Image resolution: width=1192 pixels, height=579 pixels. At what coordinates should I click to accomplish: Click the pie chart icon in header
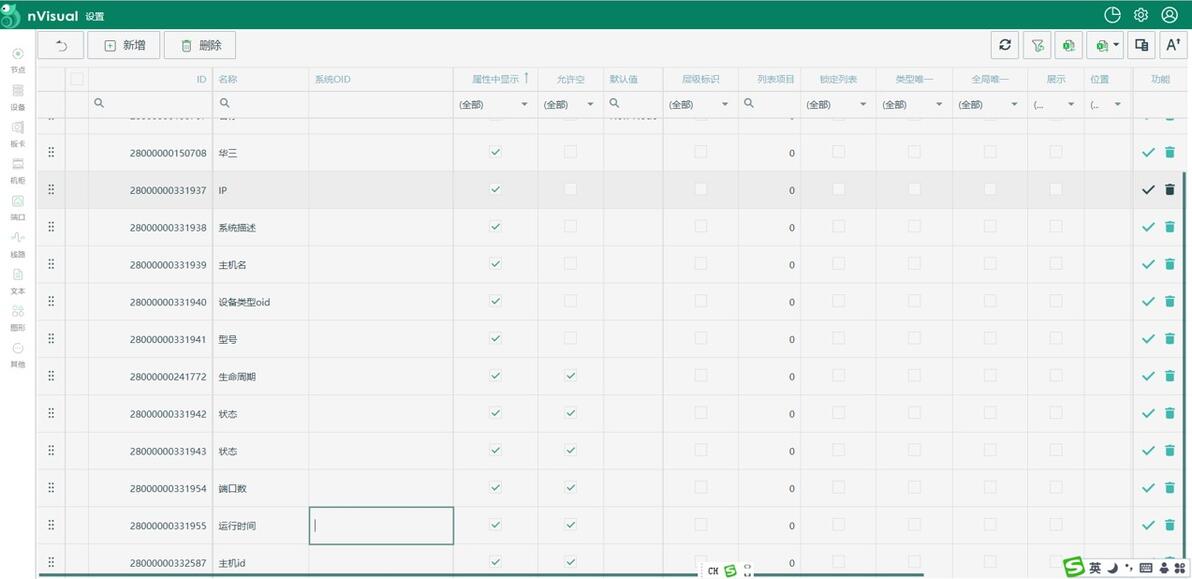1112,15
